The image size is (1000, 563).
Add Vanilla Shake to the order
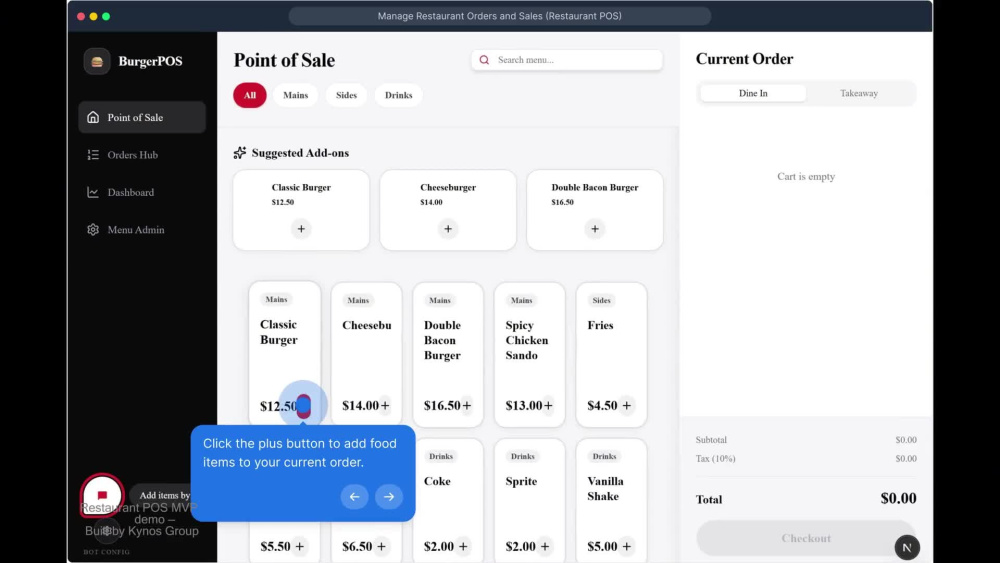click(x=626, y=546)
